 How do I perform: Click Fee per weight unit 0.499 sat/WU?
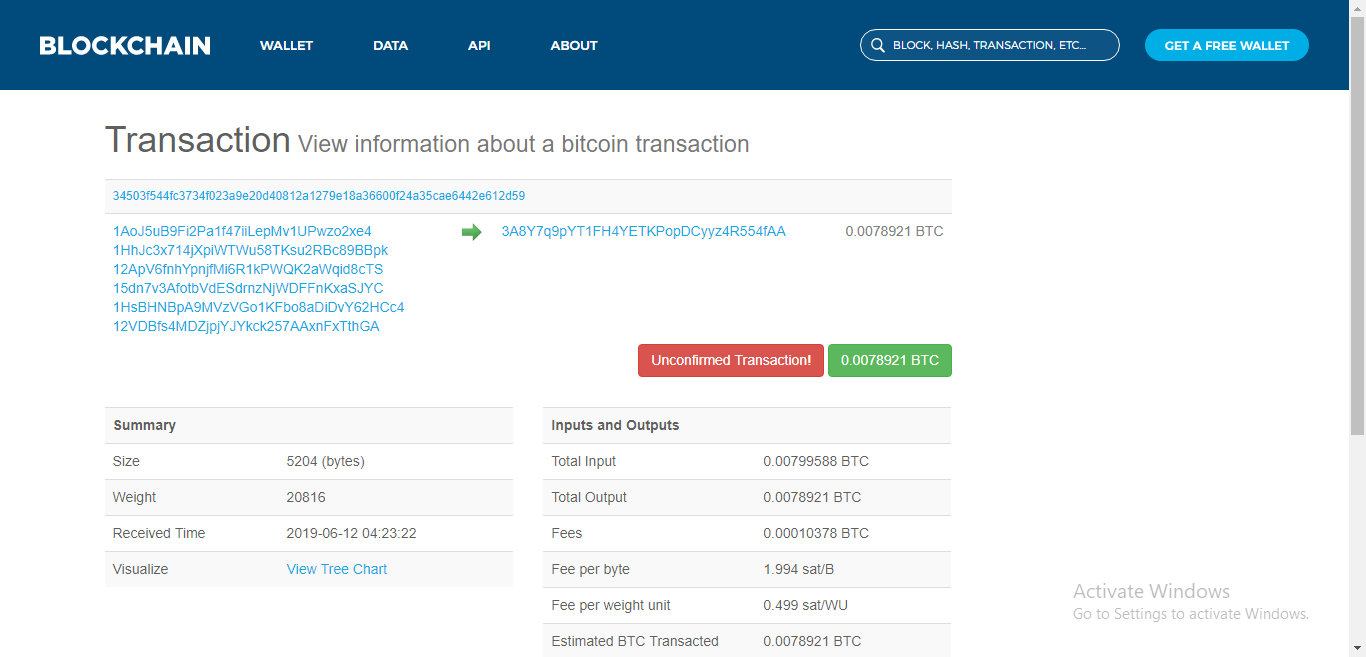[806, 605]
